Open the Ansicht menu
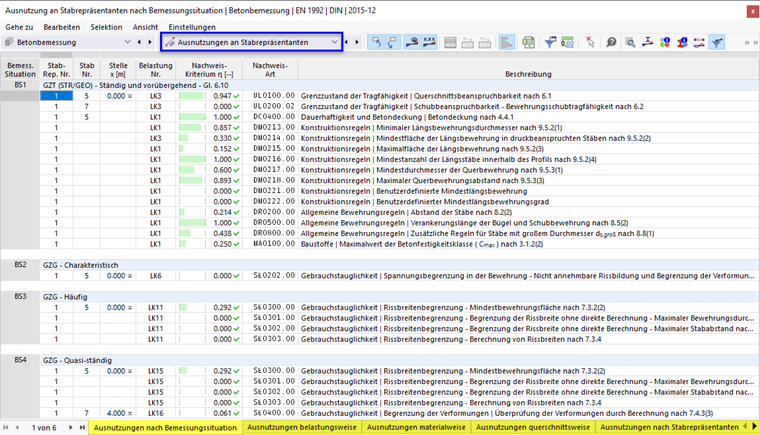 tap(145, 27)
